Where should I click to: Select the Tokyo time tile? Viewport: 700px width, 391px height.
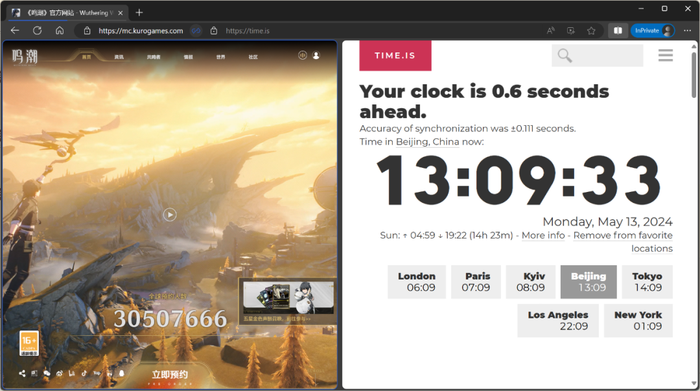coord(647,282)
